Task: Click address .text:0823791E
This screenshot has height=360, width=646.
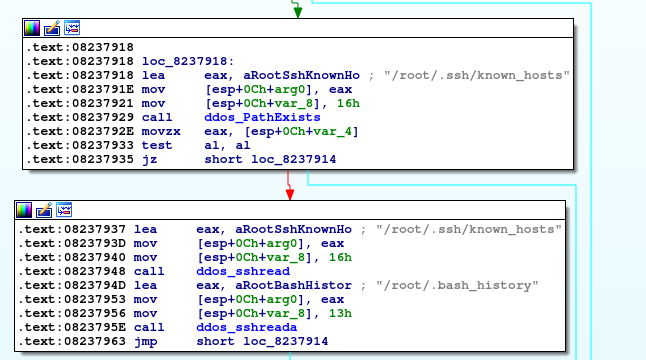Action: (80, 89)
